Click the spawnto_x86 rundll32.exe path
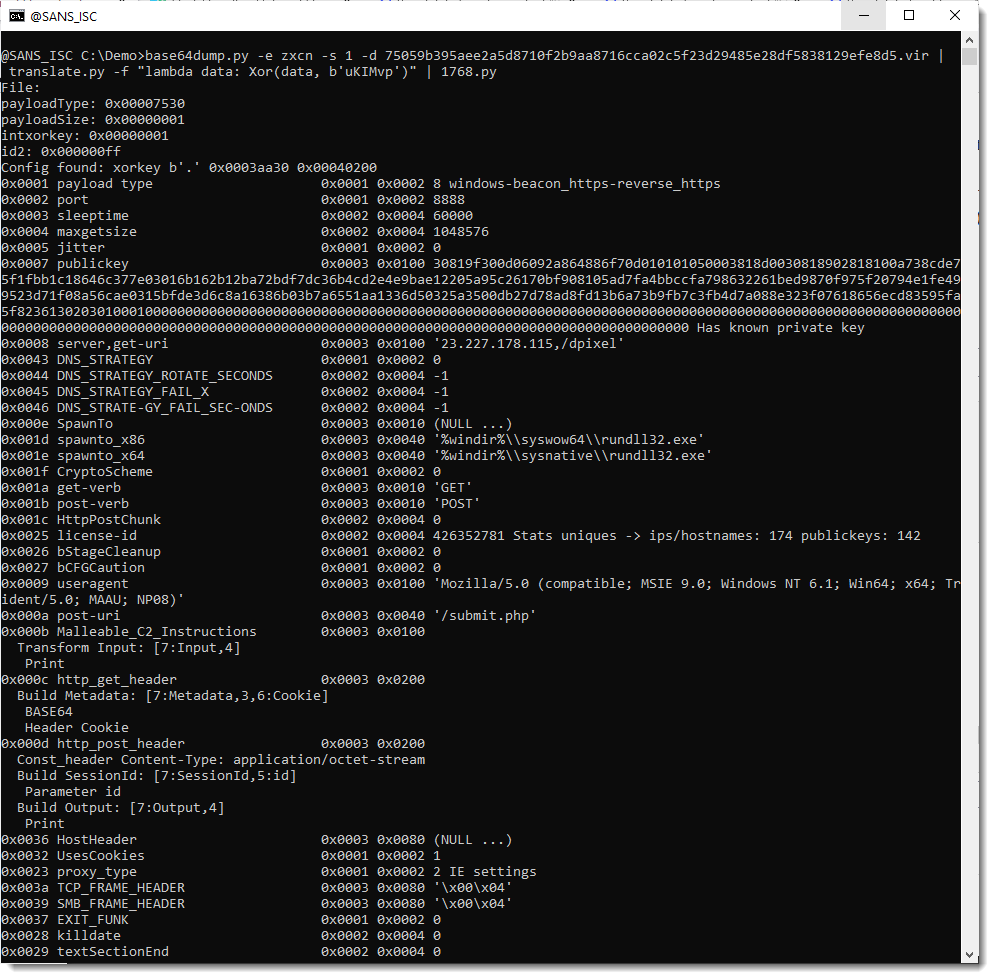This screenshot has width=994, height=979. pos(572,440)
